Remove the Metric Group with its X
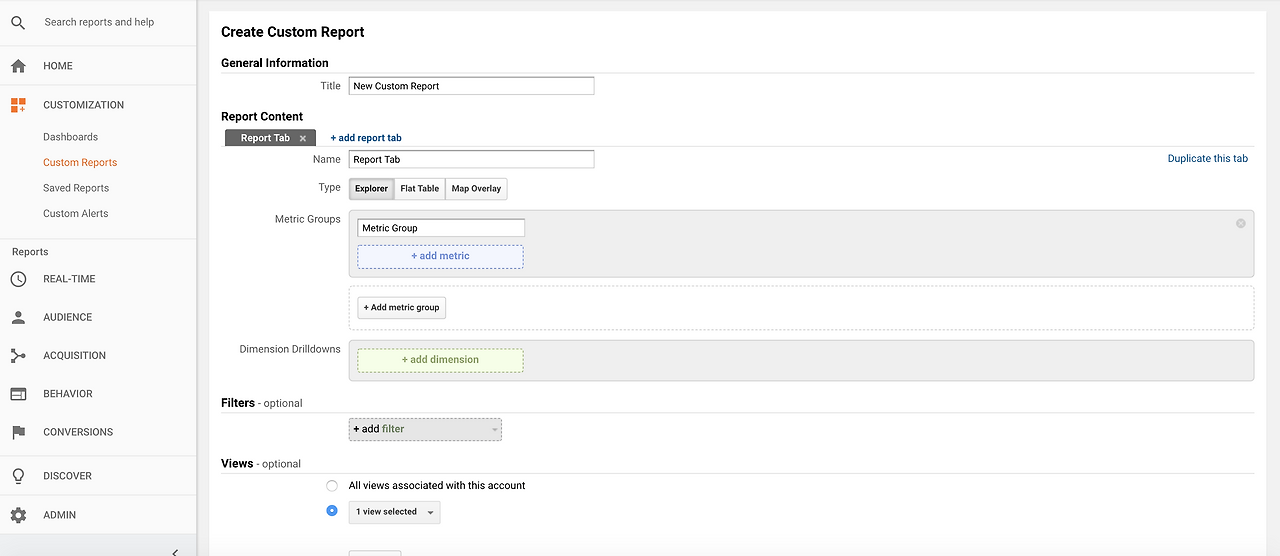Image resolution: width=1280 pixels, height=556 pixels. click(x=1241, y=223)
